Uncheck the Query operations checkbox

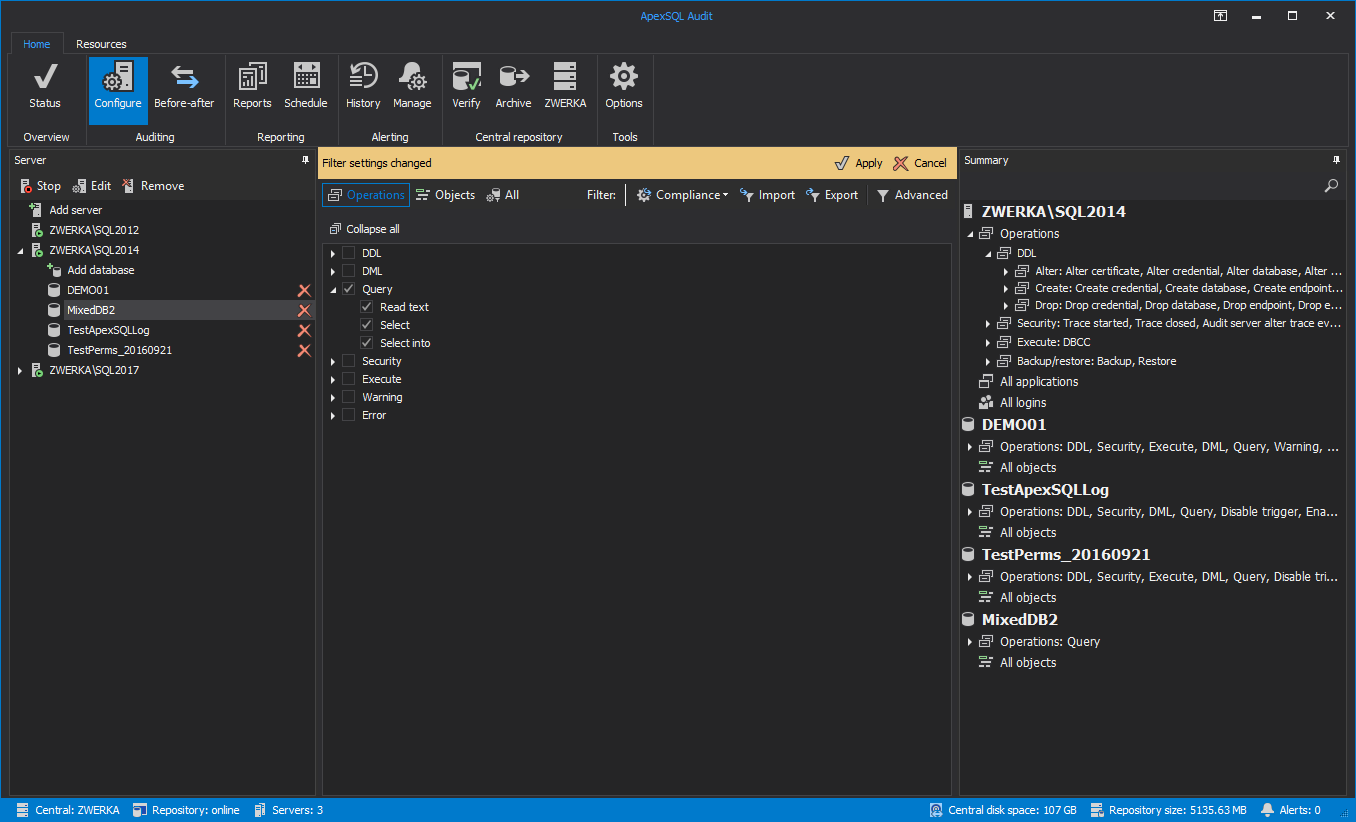click(x=348, y=289)
